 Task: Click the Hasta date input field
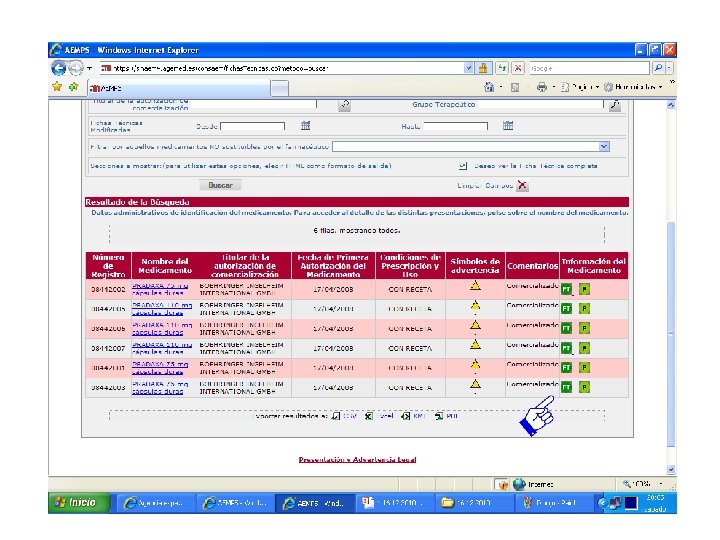tap(456, 126)
